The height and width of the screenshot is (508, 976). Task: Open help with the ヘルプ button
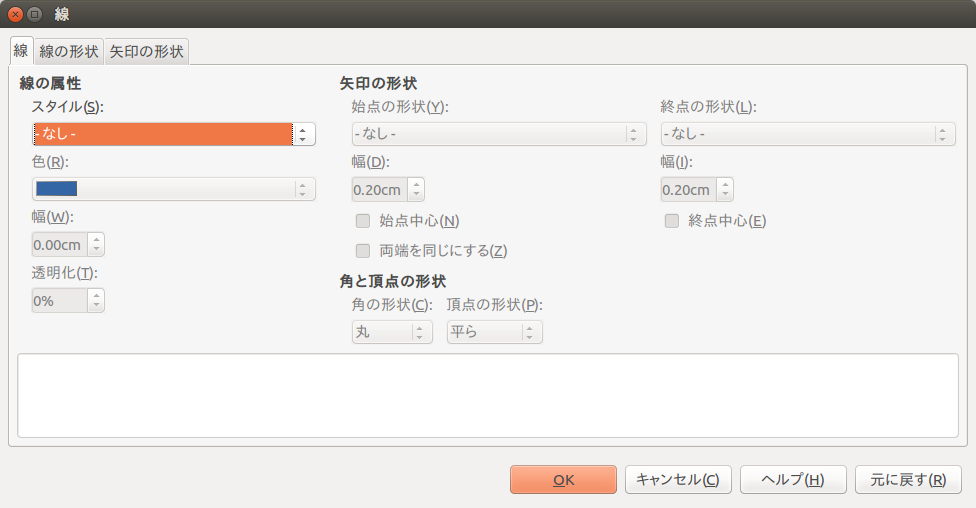point(793,479)
